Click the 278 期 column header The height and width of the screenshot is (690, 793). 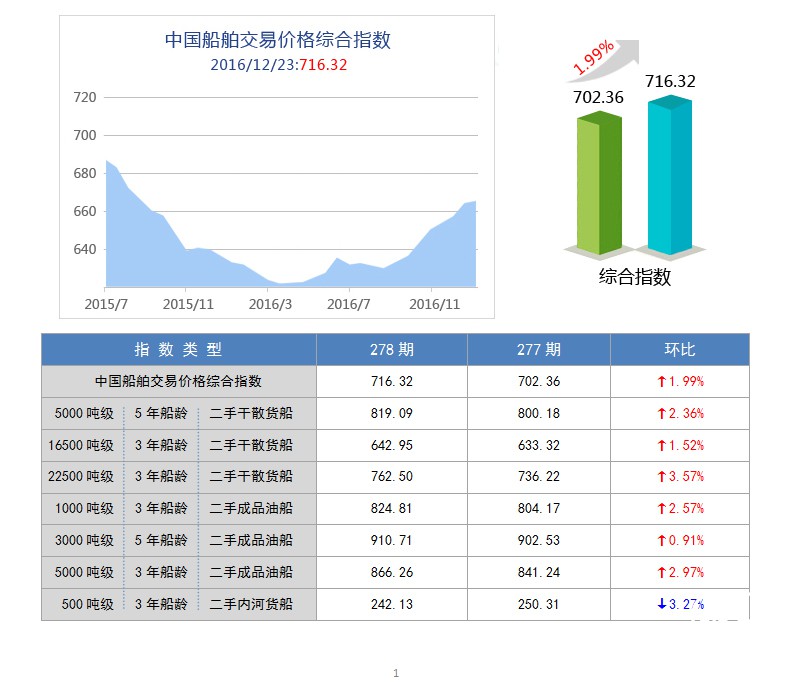[392, 350]
